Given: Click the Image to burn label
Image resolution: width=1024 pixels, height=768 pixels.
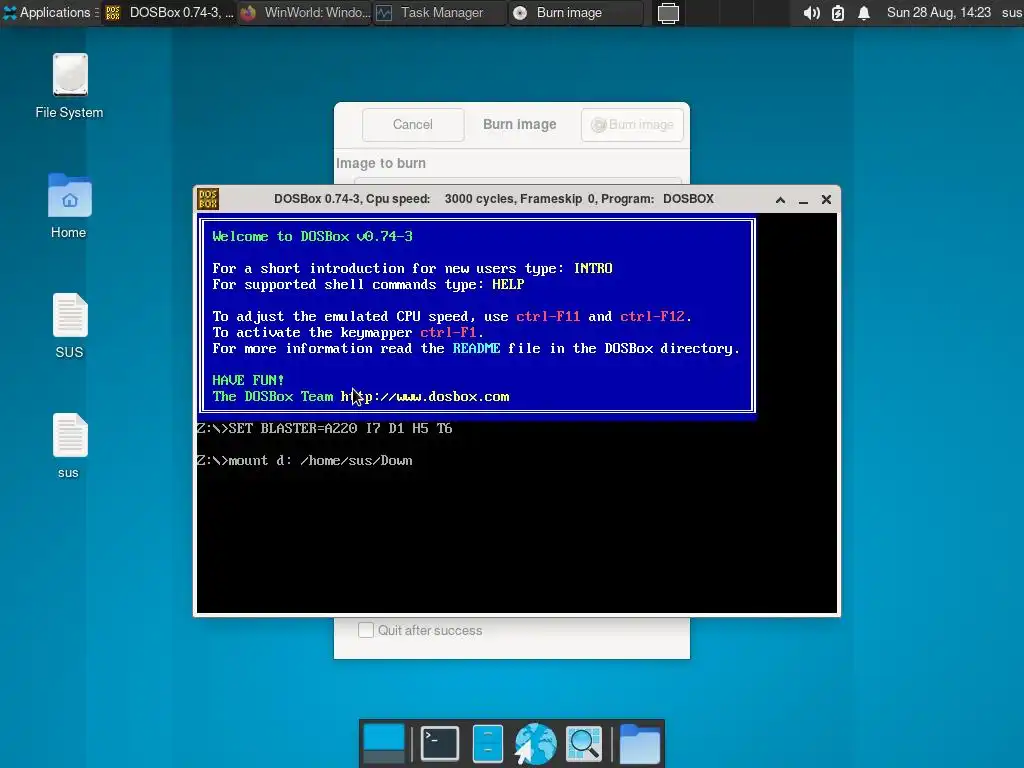Looking at the screenshot, I should click(x=381, y=163).
